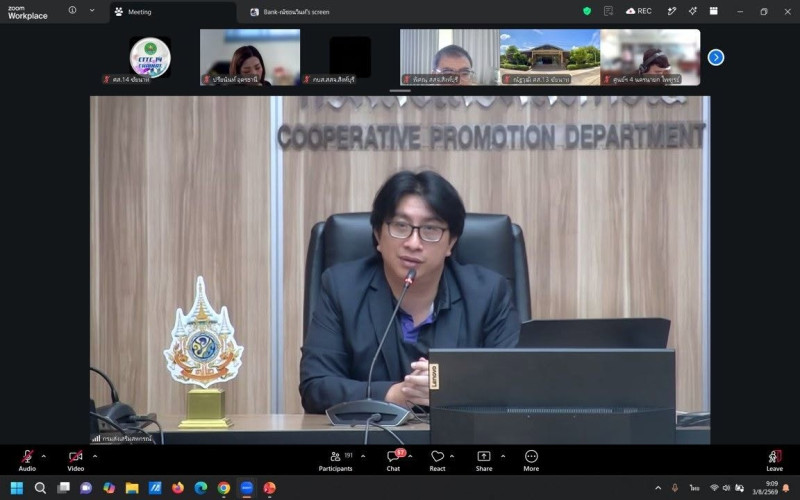This screenshot has height=500, width=800.
Task: Start camera with the Video button
Action: pos(76,461)
